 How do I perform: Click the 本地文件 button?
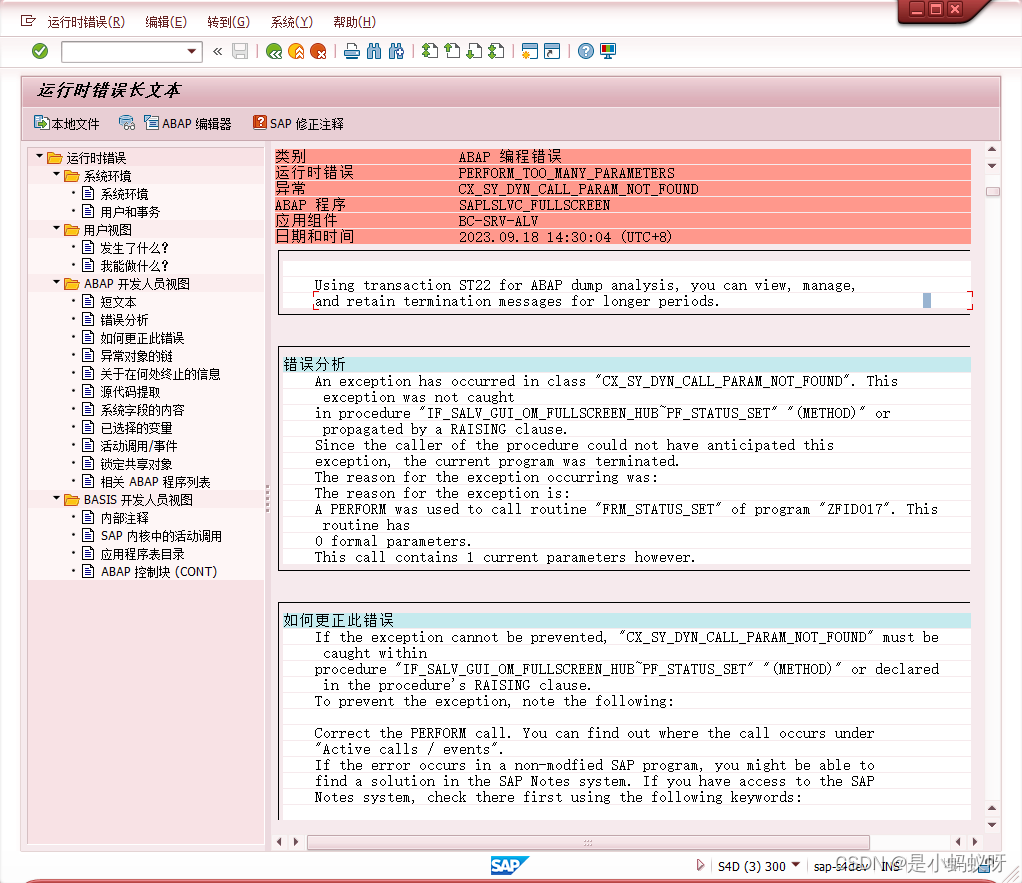point(66,123)
